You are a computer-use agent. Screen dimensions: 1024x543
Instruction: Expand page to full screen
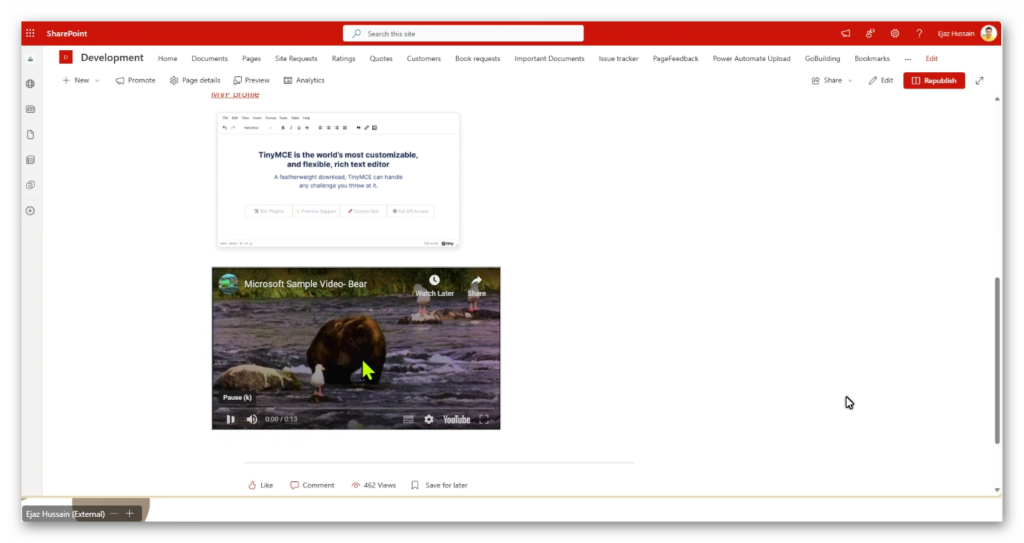click(x=980, y=80)
